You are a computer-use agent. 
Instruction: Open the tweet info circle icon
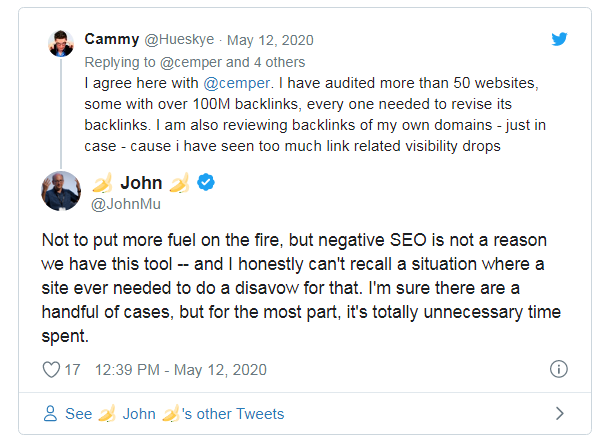559,369
